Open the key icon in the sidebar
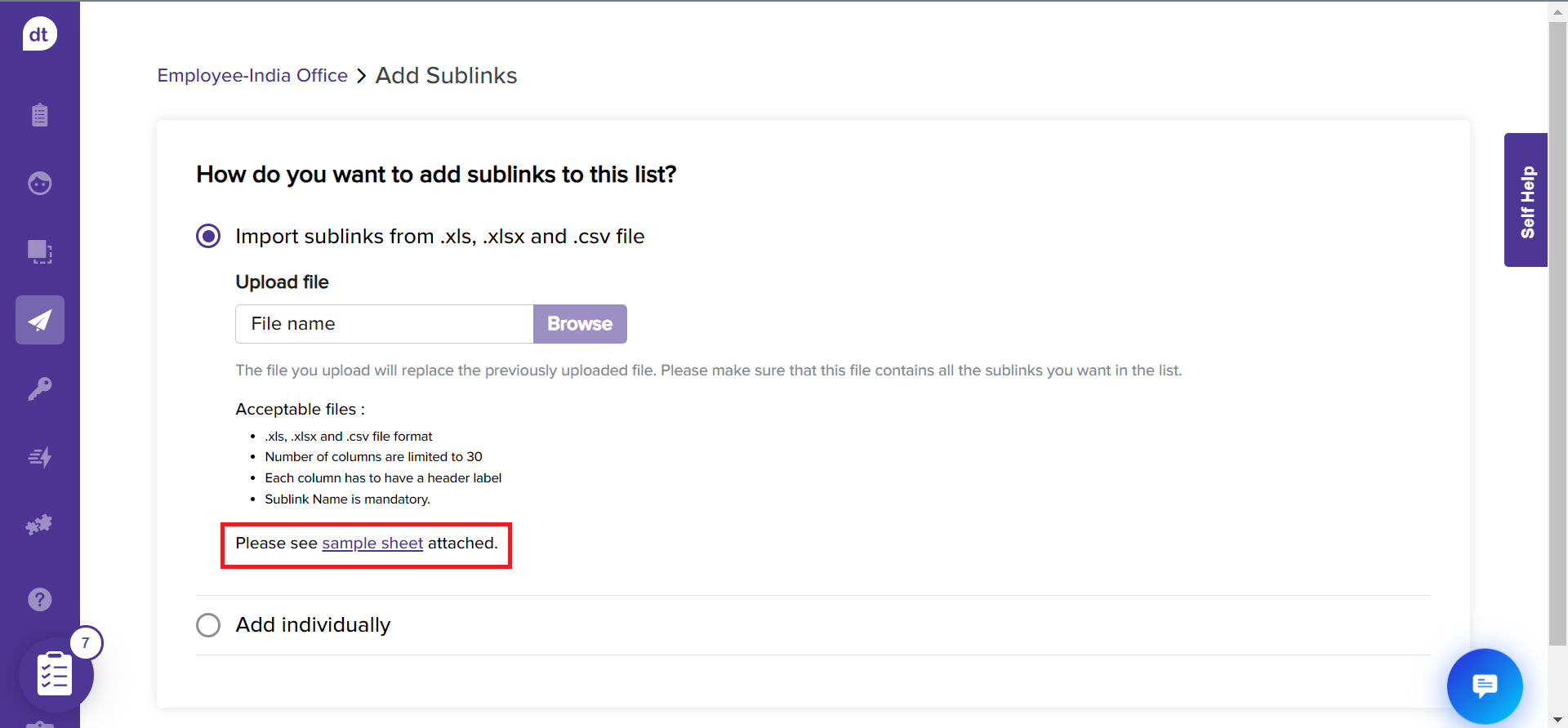The height and width of the screenshot is (728, 1568). (39, 388)
